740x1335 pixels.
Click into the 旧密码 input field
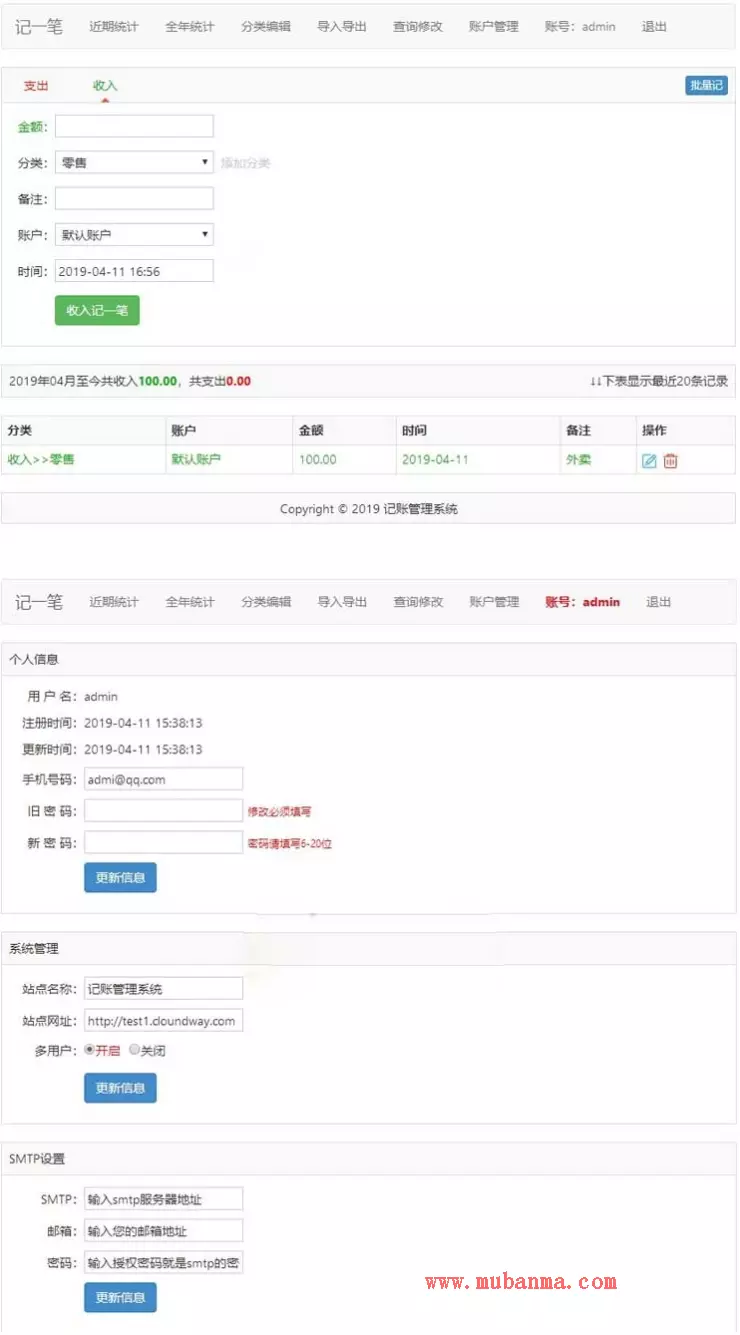click(x=163, y=811)
